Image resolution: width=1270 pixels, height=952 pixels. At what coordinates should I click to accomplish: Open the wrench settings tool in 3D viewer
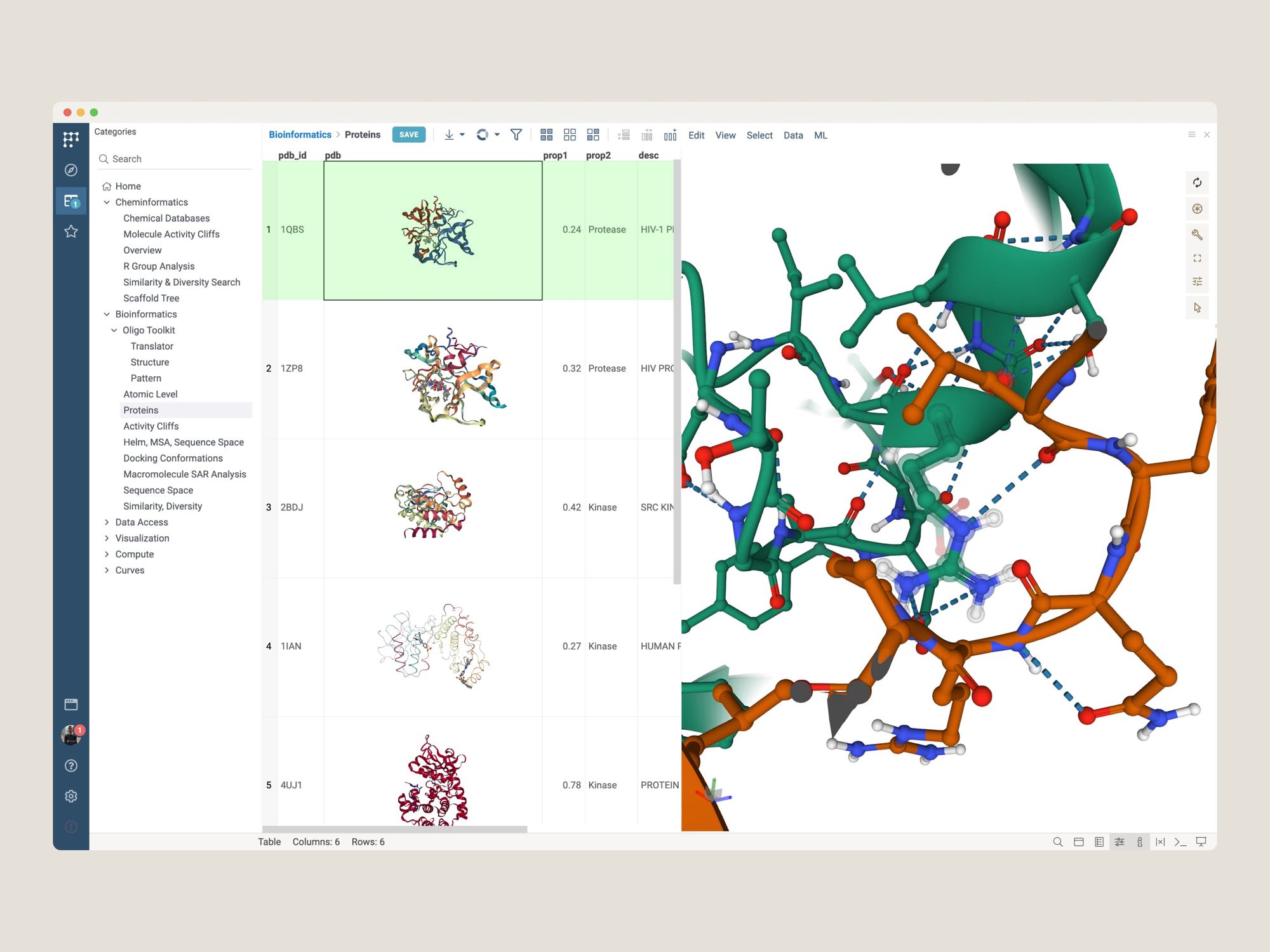point(1197,235)
